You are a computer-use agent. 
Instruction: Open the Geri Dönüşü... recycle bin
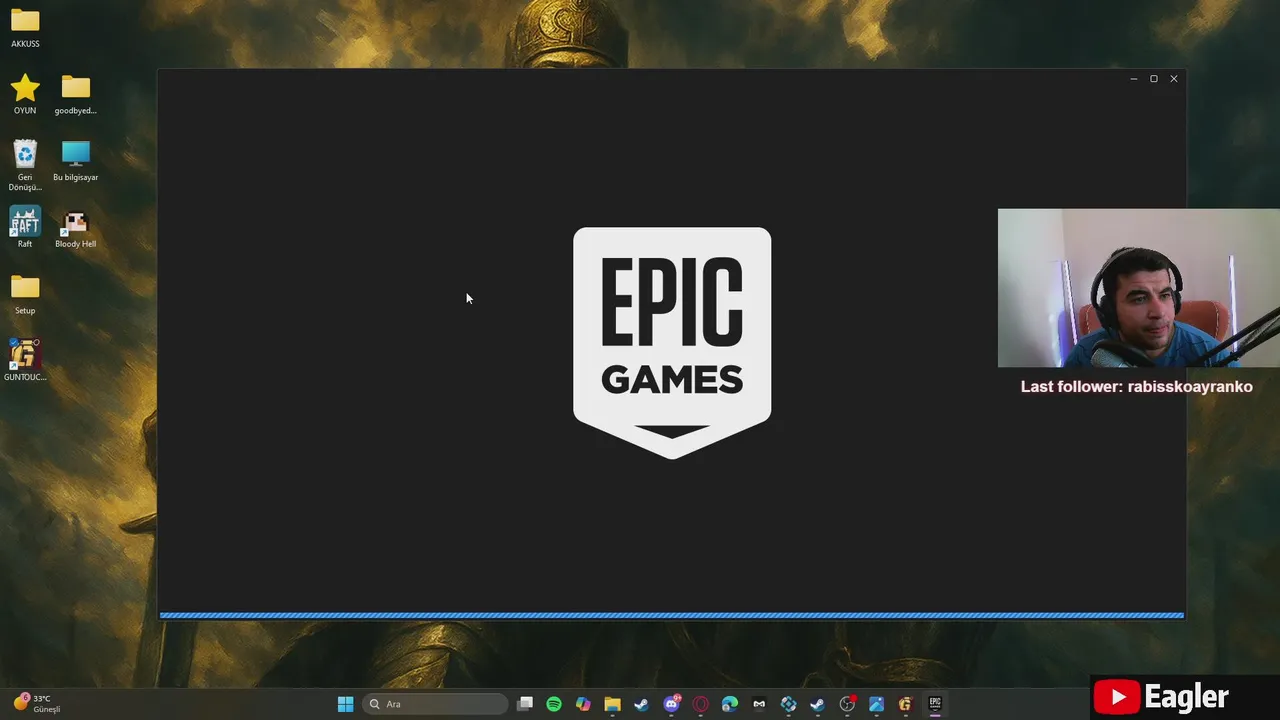[25, 165]
